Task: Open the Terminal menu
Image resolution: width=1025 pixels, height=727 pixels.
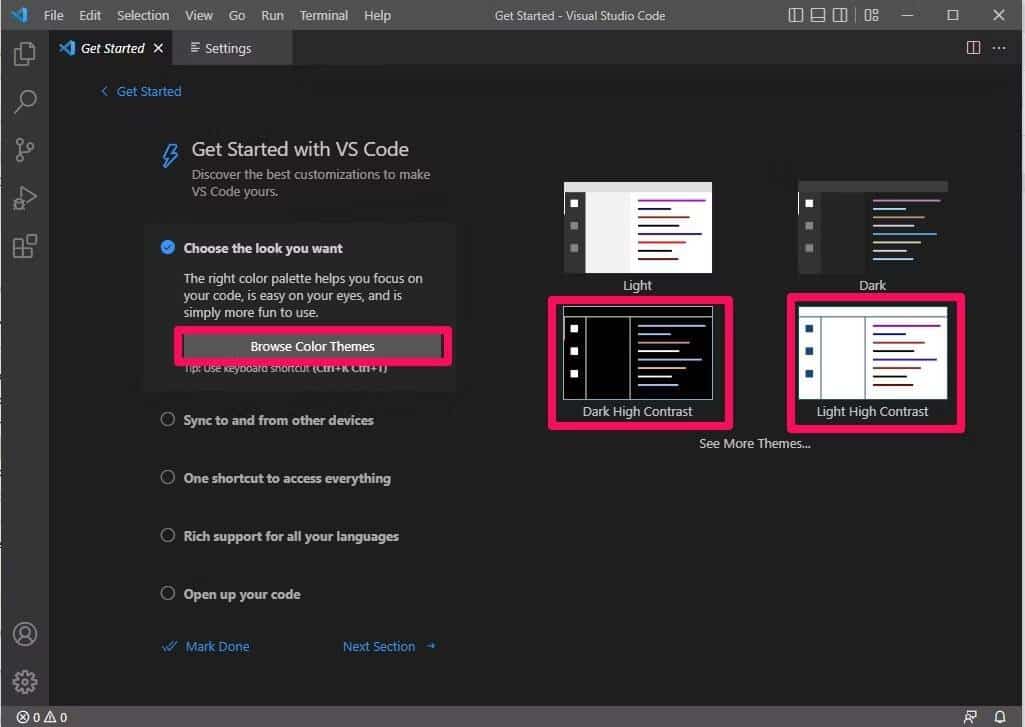Action: pyautogui.click(x=322, y=15)
